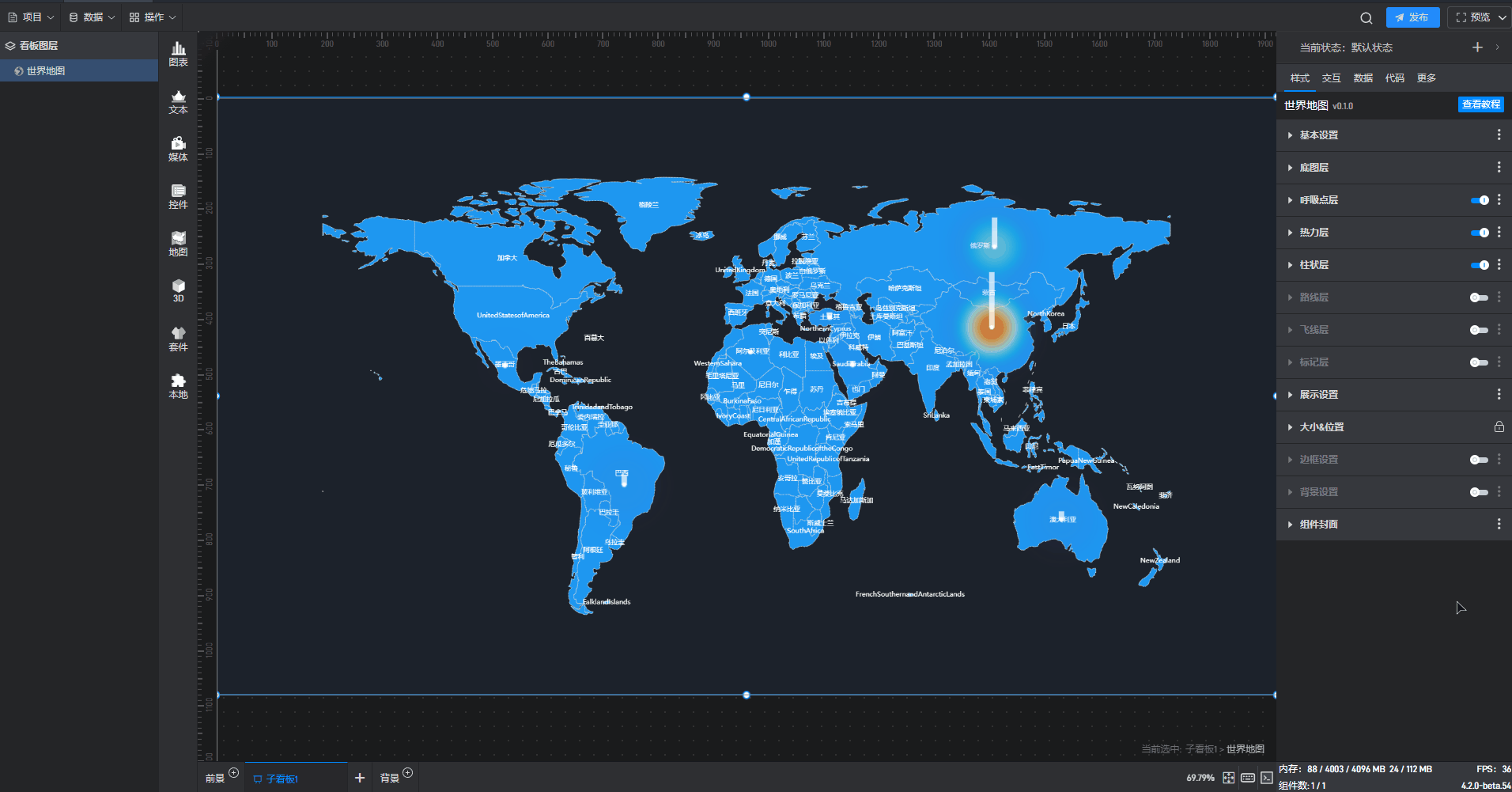The width and height of the screenshot is (1512, 792).
Task: Select the 文本 text component icon
Action: tap(178, 101)
